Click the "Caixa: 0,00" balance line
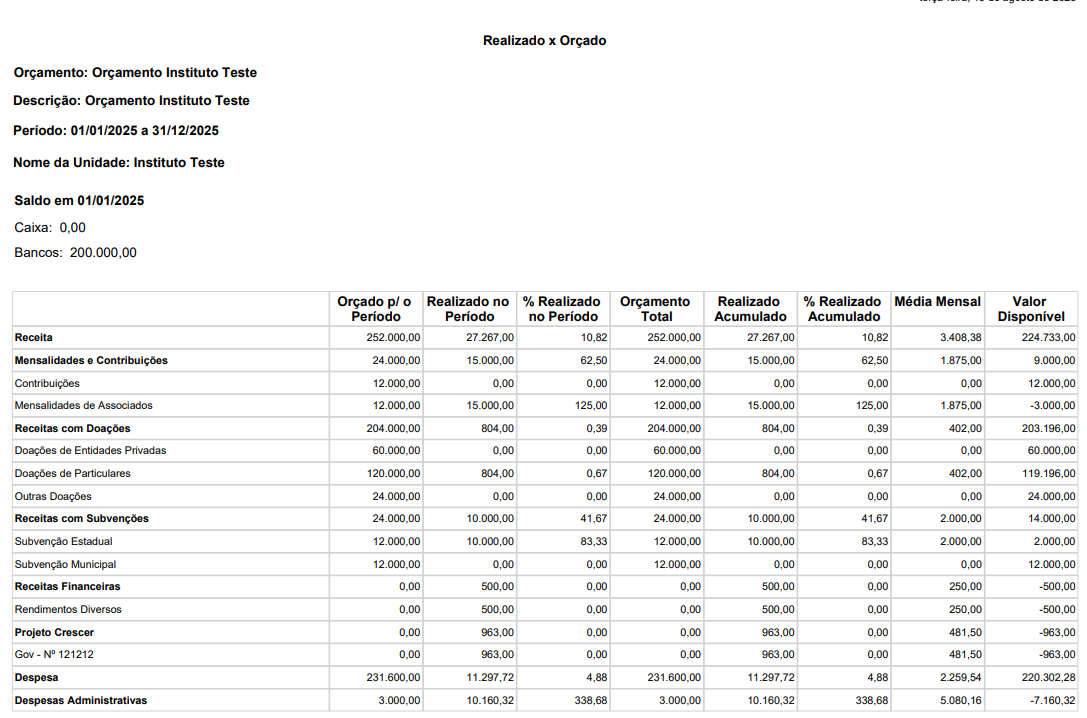This screenshot has height=718, width=1087. [50, 227]
